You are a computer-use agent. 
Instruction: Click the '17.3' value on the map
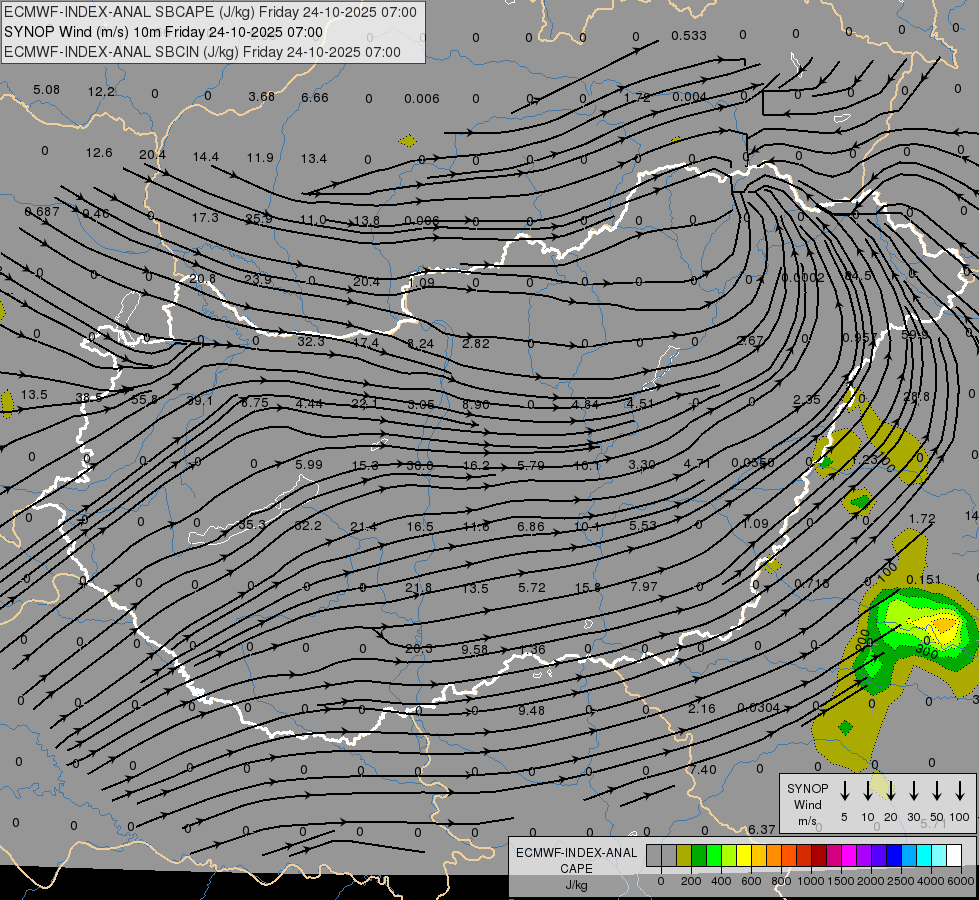click(x=205, y=217)
